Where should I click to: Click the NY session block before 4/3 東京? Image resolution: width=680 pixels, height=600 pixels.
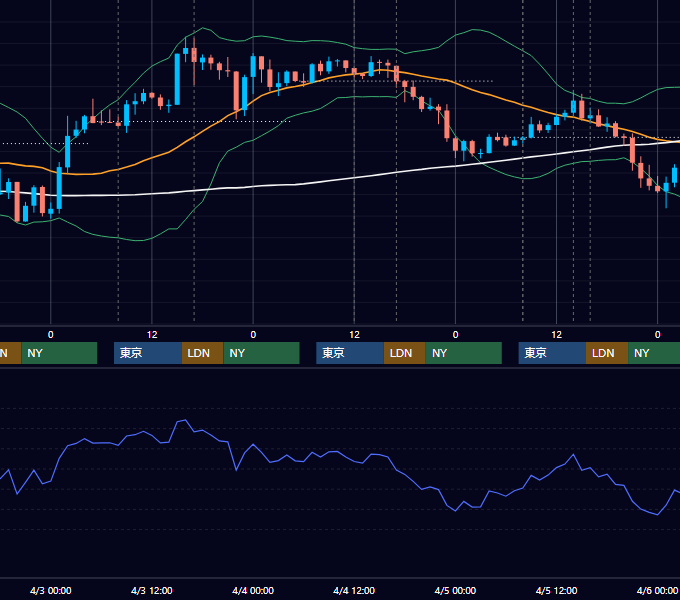(59, 353)
